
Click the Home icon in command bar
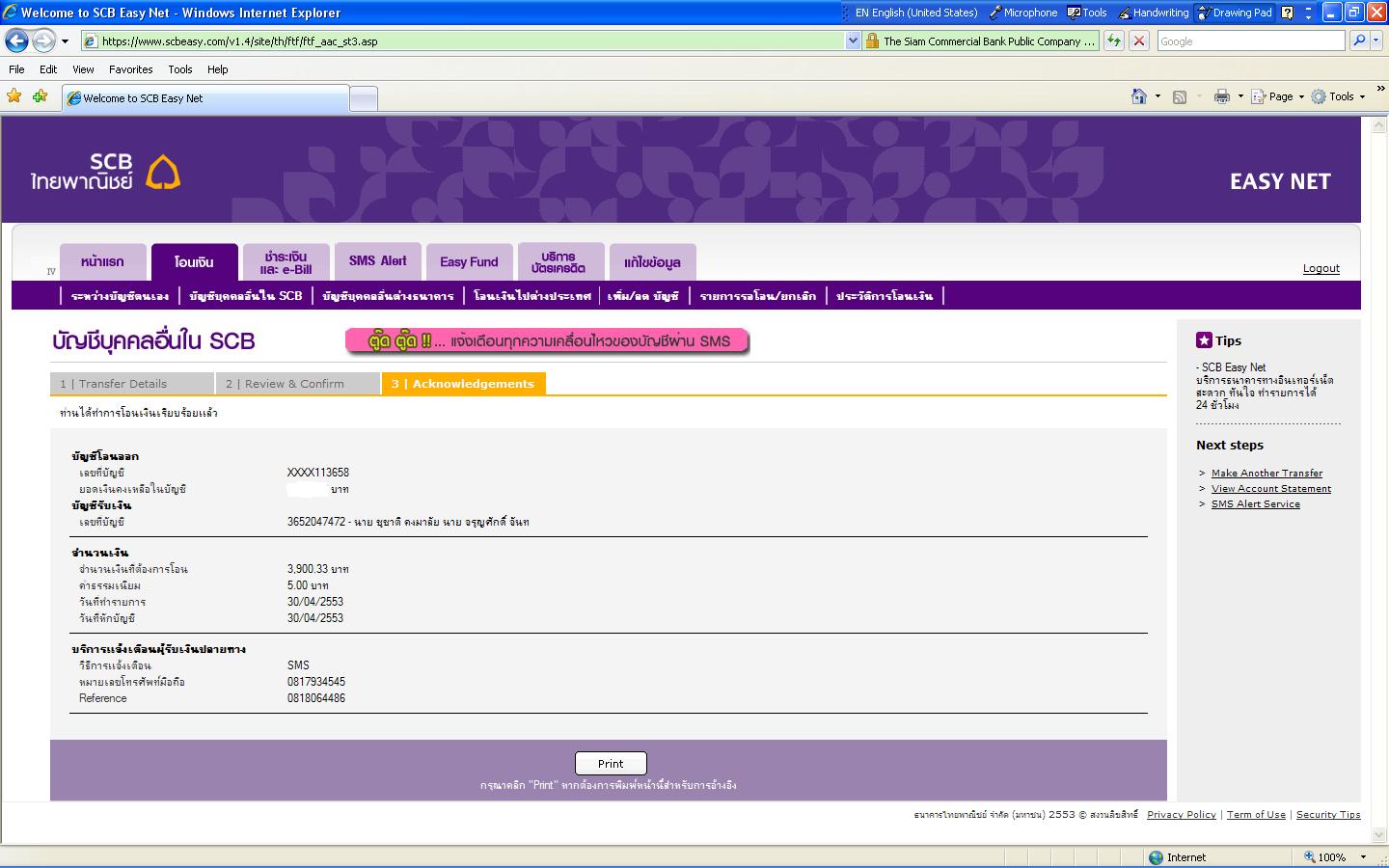[1139, 96]
